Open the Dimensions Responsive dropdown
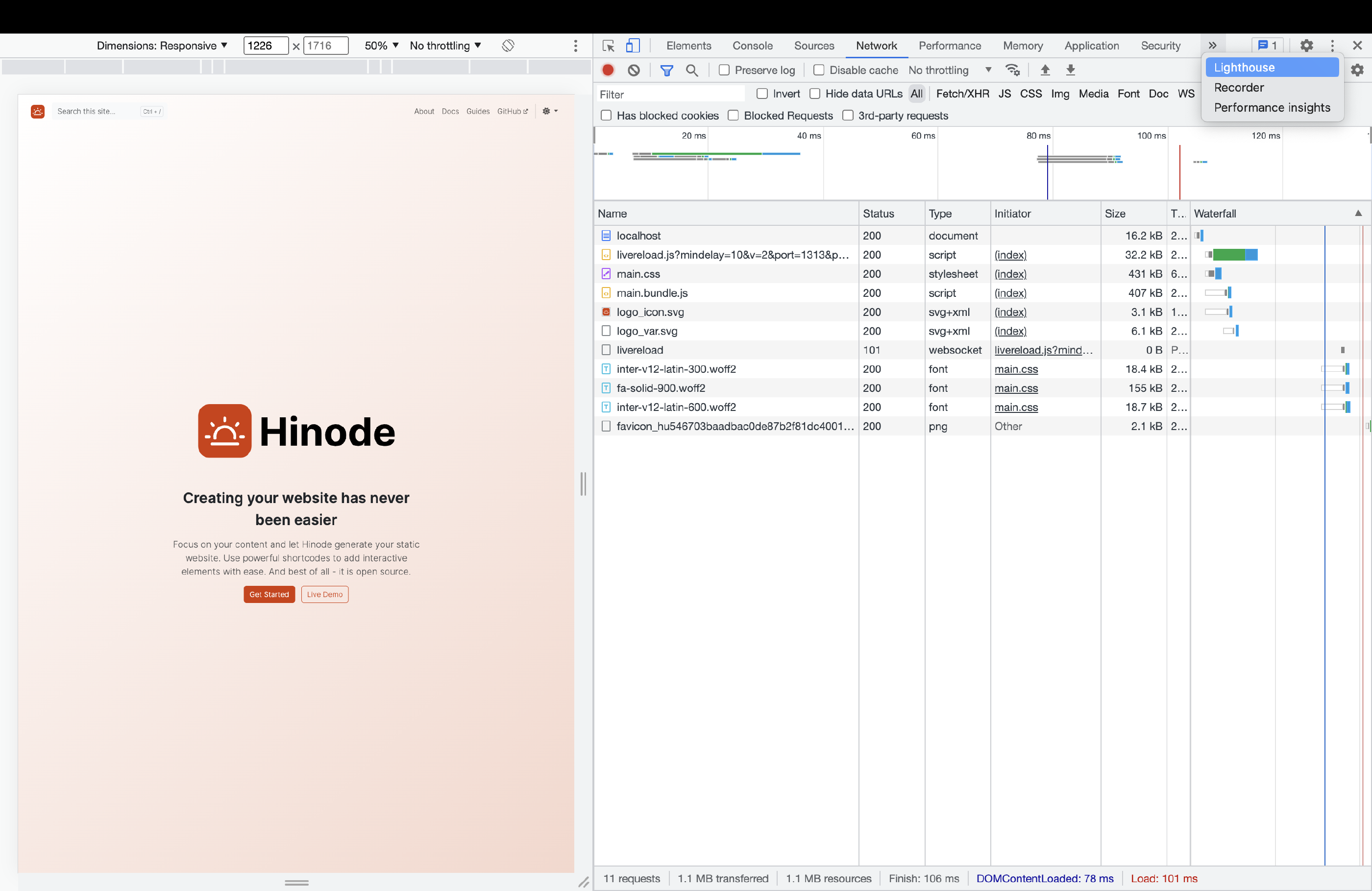 pyautogui.click(x=162, y=46)
